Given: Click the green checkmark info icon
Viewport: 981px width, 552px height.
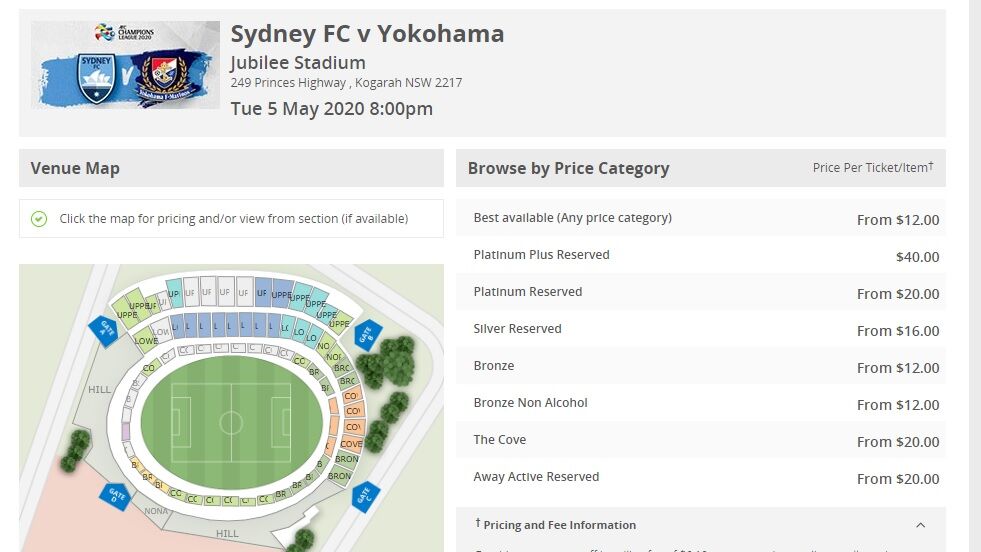Looking at the screenshot, I should pos(39,218).
